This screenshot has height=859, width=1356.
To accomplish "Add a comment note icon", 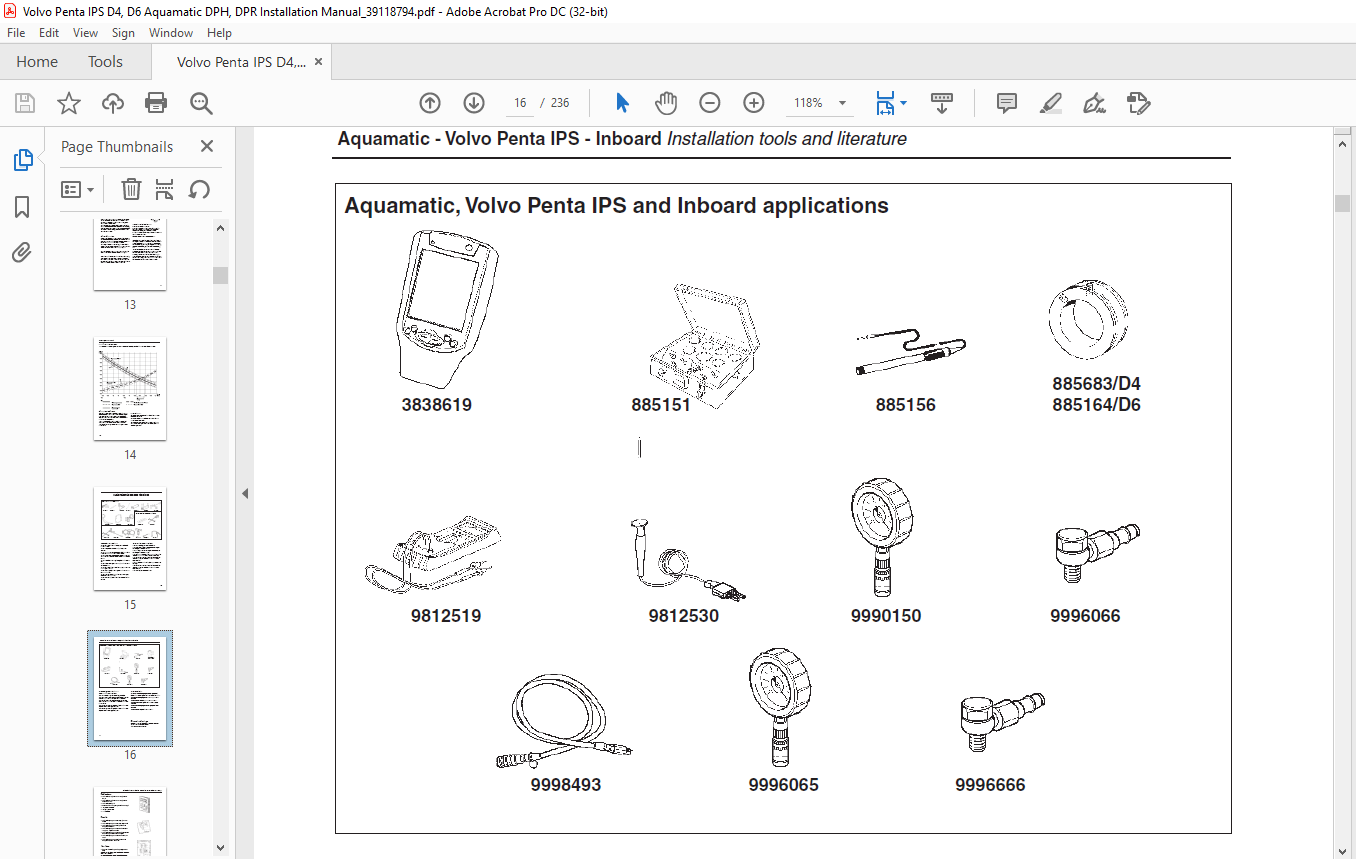I will 1007,103.
